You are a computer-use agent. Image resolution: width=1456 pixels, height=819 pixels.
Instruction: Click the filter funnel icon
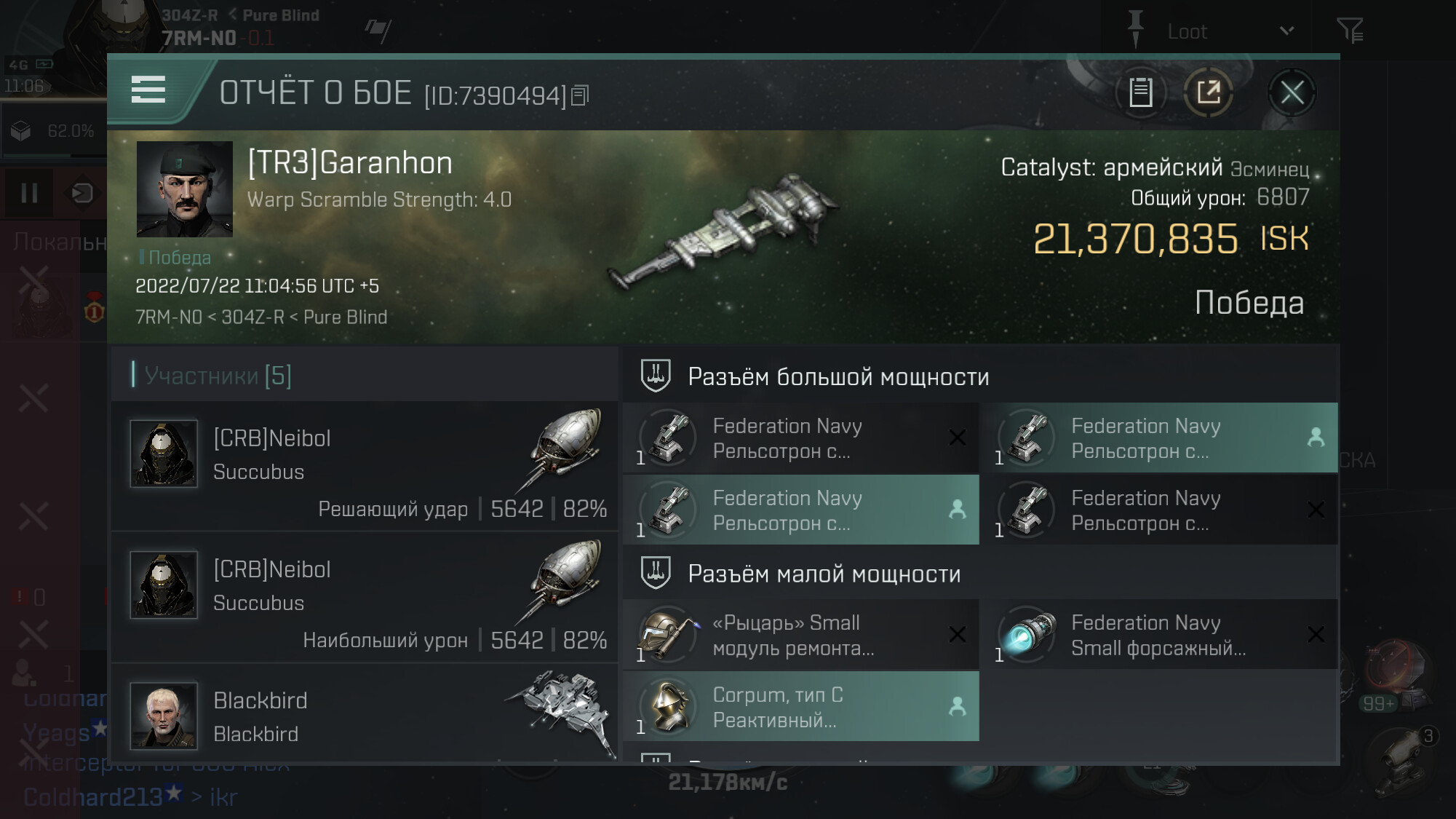(x=1350, y=31)
